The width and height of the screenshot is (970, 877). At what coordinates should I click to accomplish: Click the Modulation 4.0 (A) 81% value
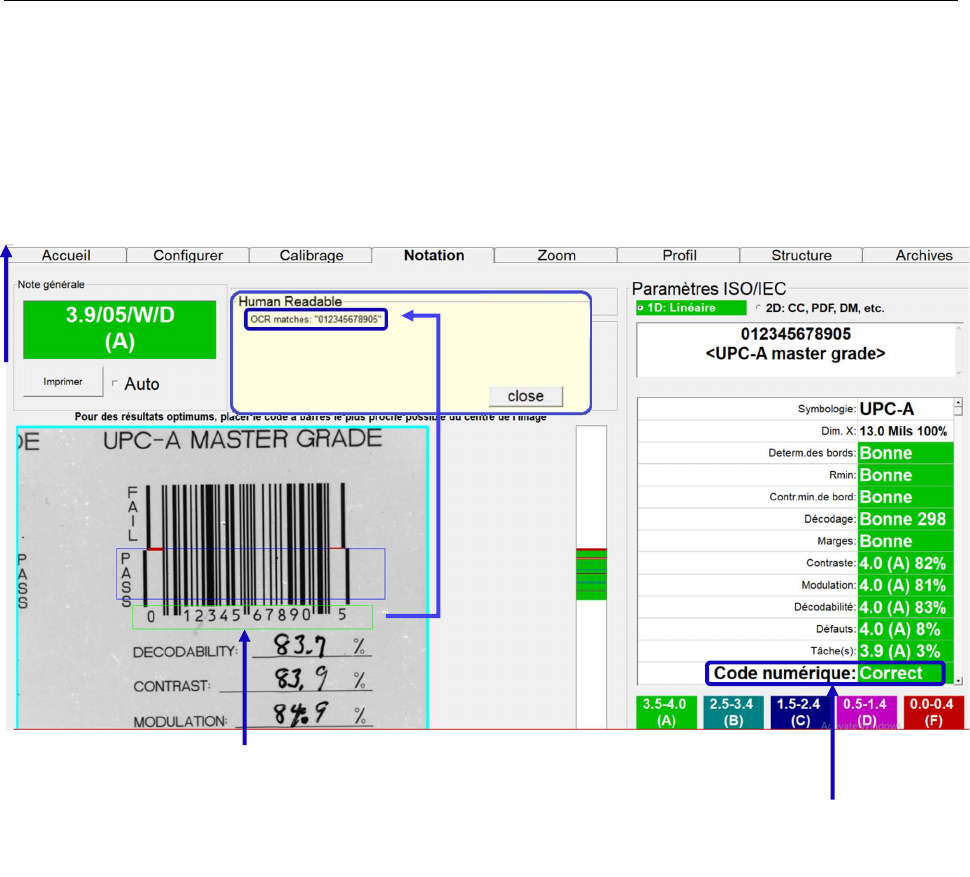(x=906, y=585)
